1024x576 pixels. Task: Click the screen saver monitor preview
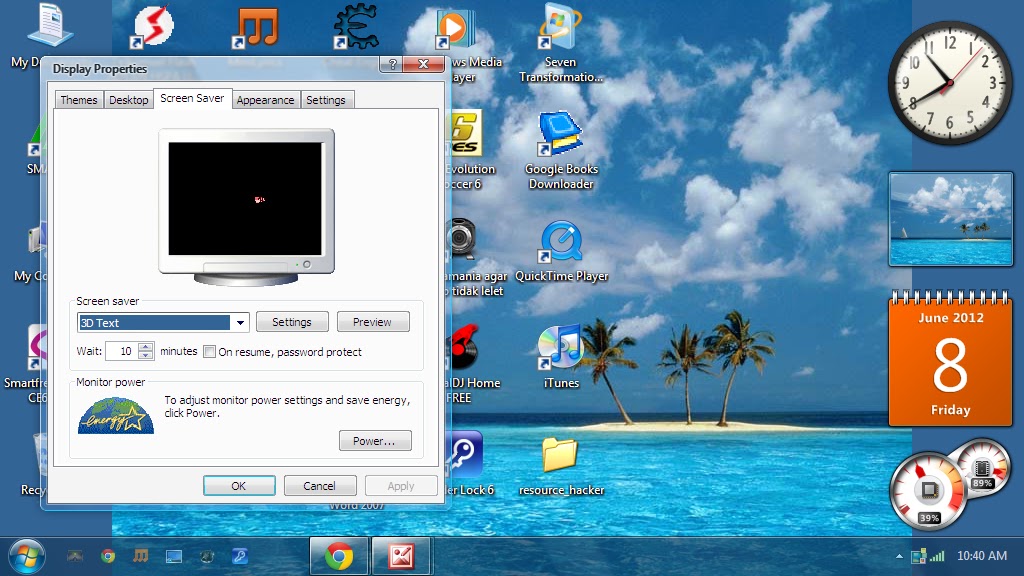(x=246, y=206)
